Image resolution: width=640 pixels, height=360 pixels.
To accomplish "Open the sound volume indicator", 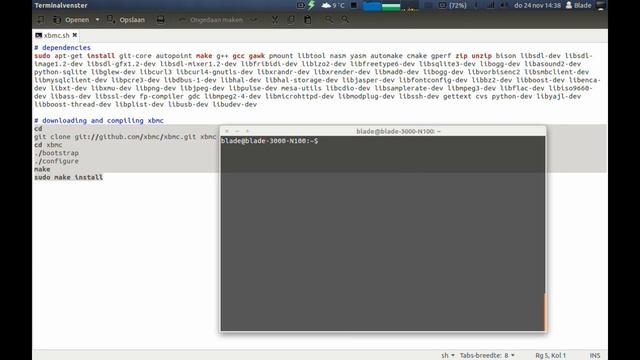I will click(504, 5).
